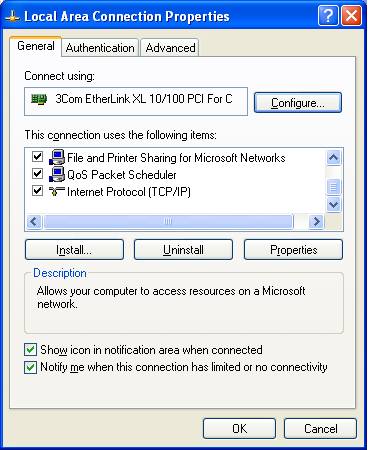Disable Show icon in notification area option
The width and height of the screenshot is (368, 450).
[x=30, y=350]
